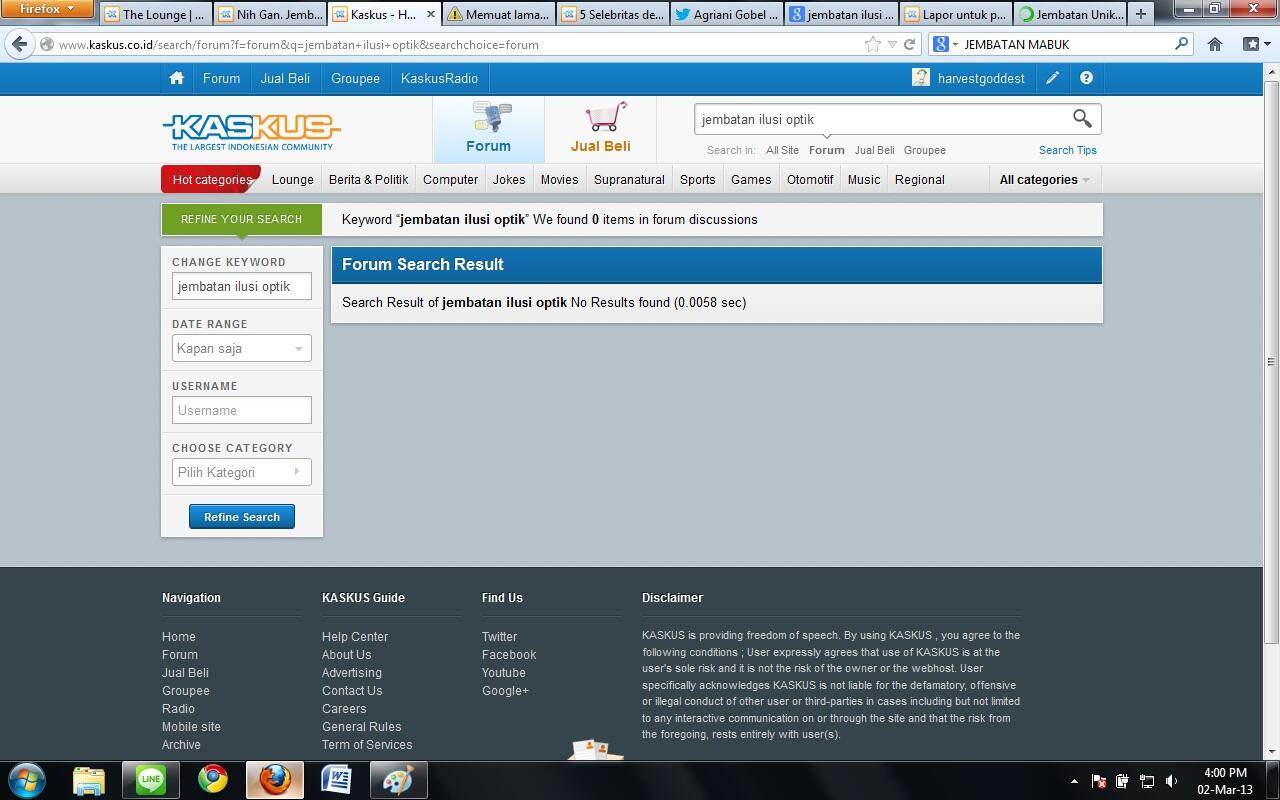1280x800 pixels.
Task: Click the browser back arrow button
Action: click(19, 44)
